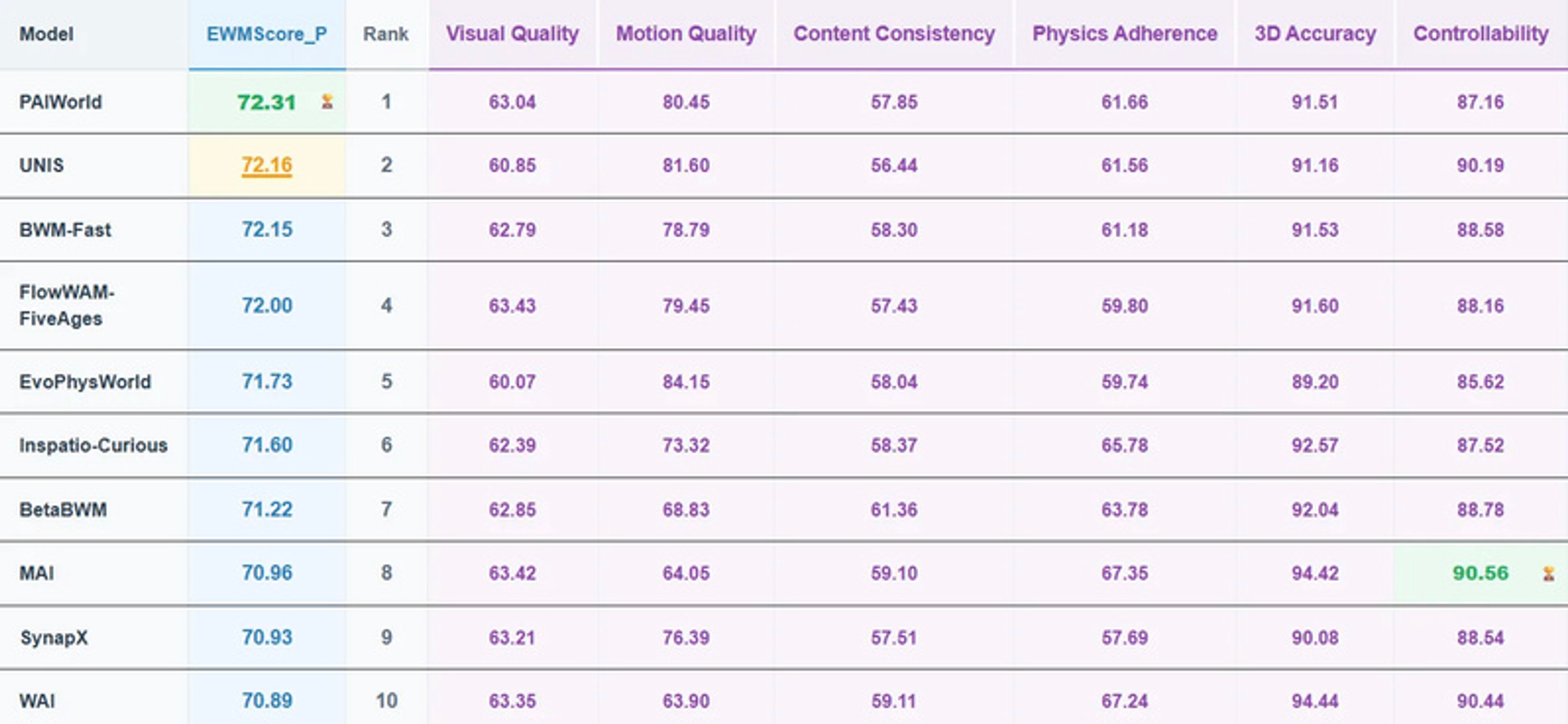
Task: Click the Model column header
Action: [x=46, y=34]
